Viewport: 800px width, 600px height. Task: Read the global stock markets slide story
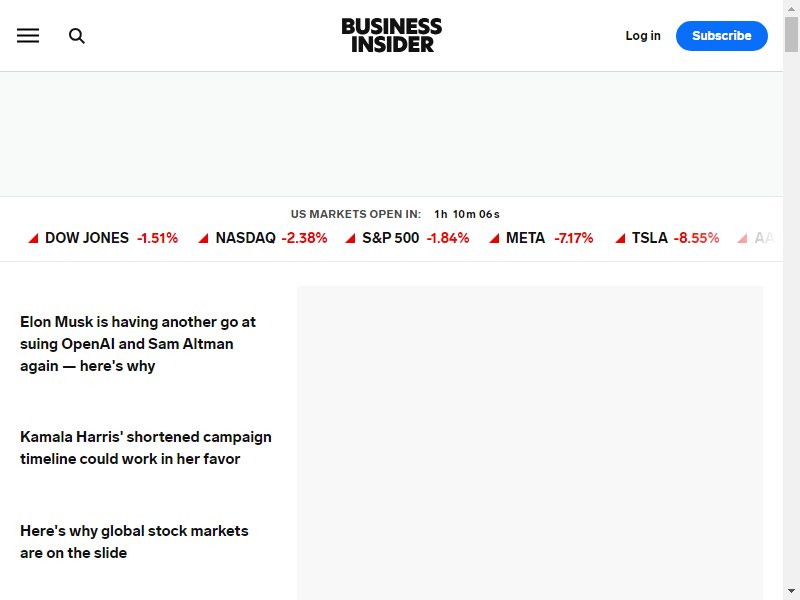pos(134,542)
